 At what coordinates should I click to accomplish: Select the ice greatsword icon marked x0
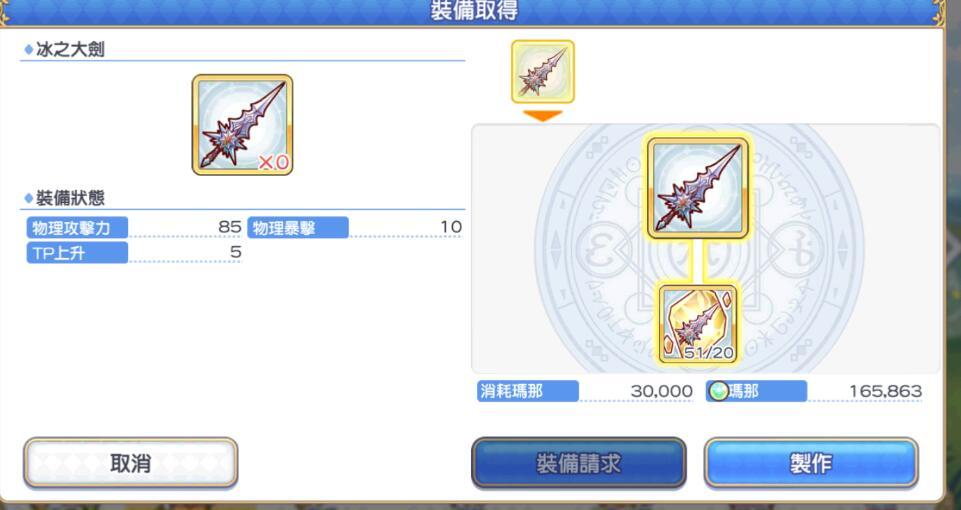(x=242, y=125)
